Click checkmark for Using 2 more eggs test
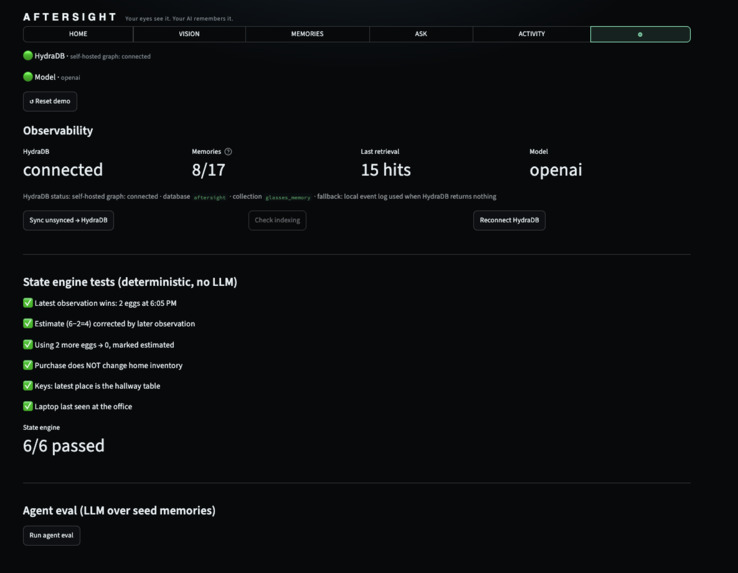 (28, 345)
